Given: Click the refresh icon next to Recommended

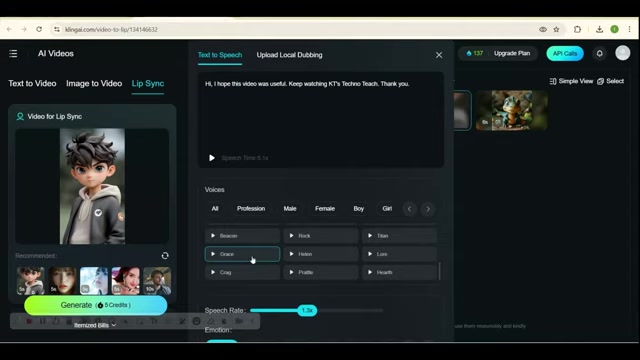Looking at the screenshot, I should [165, 256].
